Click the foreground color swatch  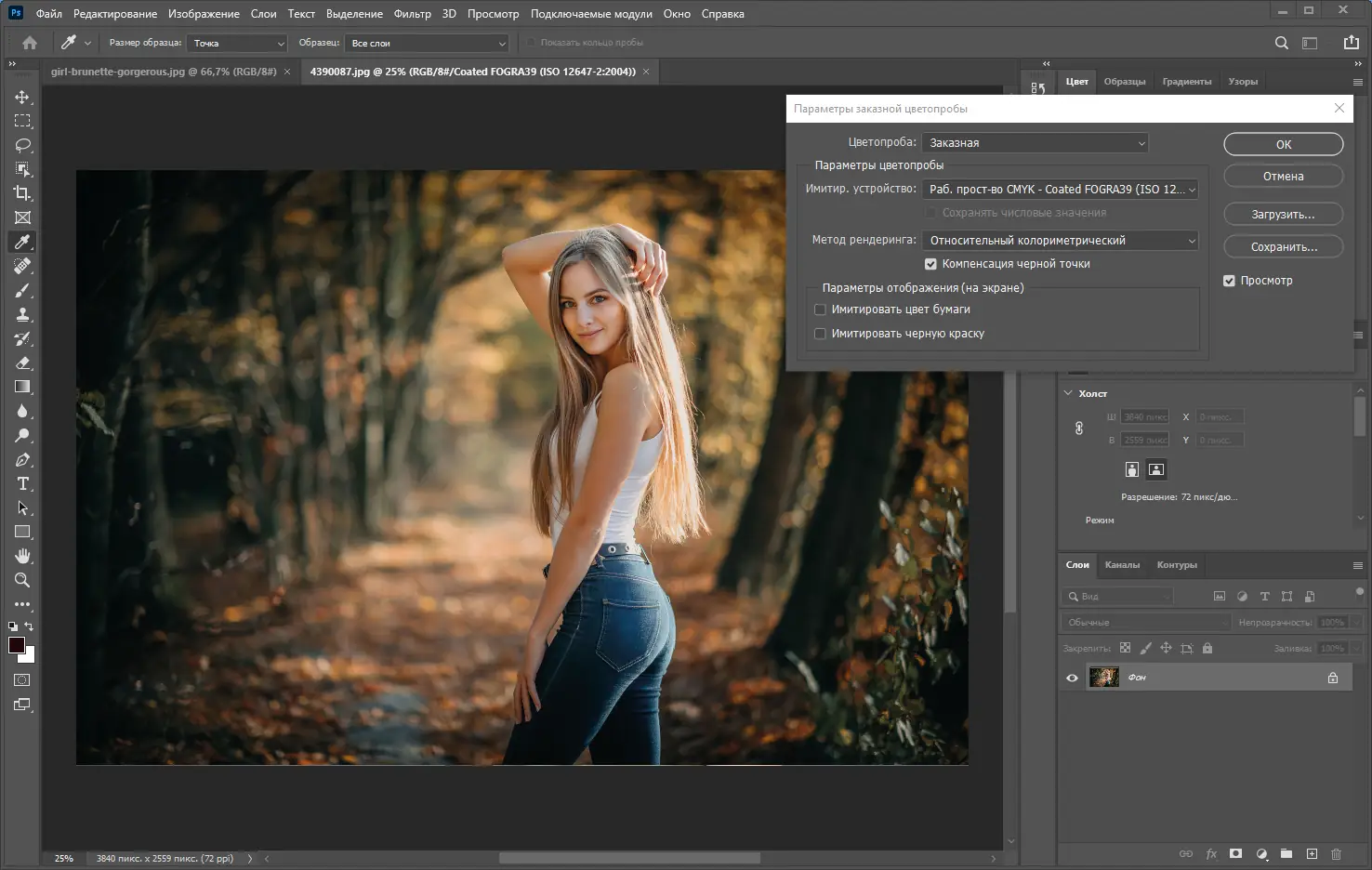[16, 645]
